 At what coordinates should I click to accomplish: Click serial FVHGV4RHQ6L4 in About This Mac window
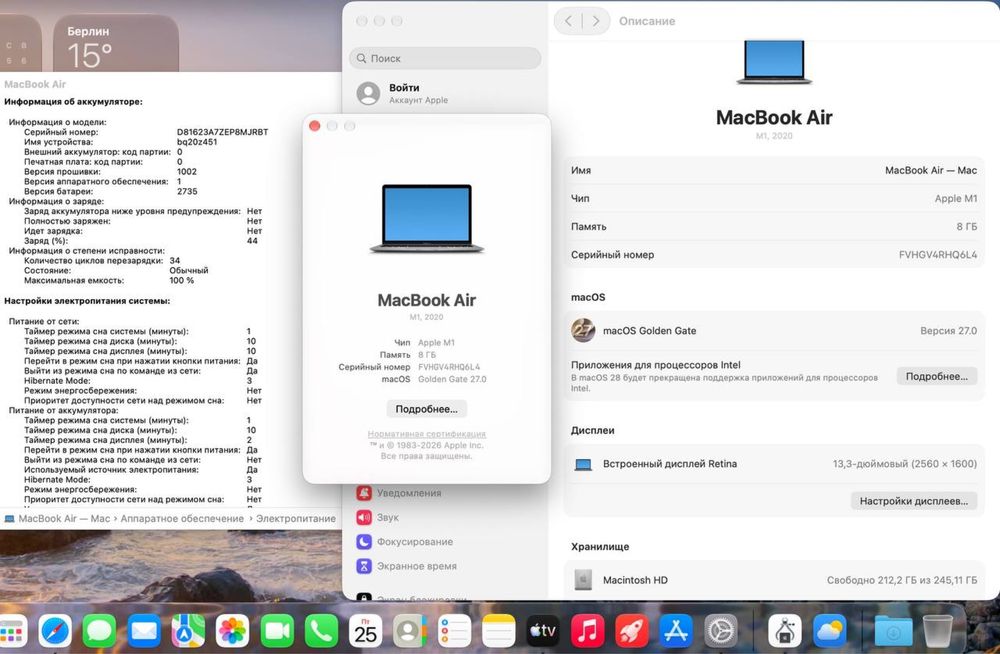point(449,367)
